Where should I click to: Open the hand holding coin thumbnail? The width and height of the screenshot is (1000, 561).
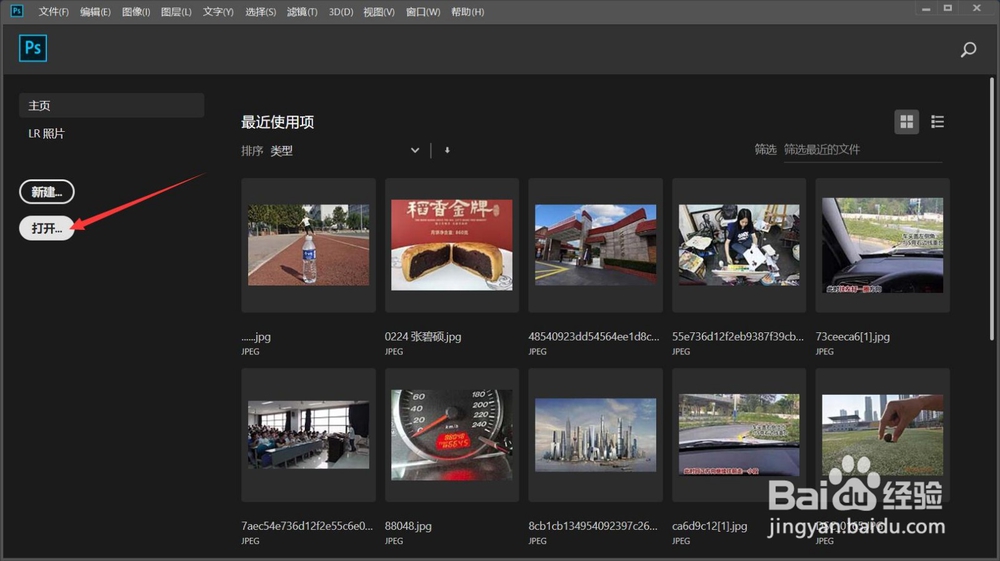coord(883,435)
